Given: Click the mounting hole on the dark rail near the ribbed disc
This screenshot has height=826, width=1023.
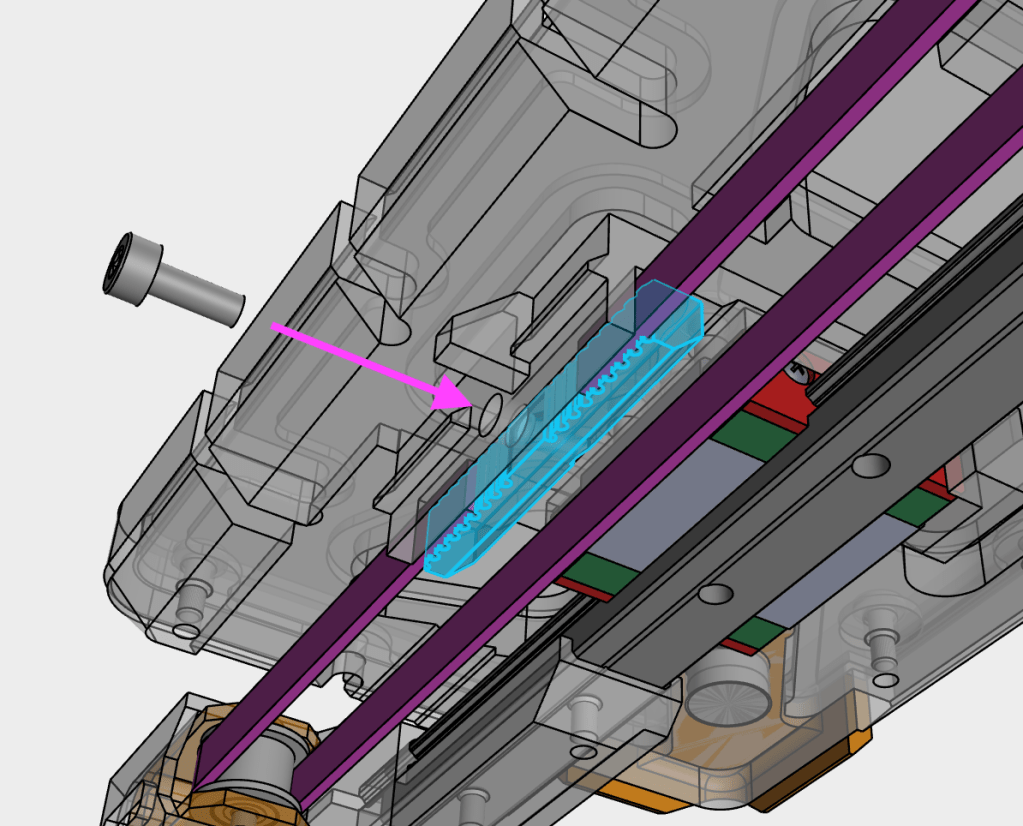Looking at the screenshot, I should [714, 594].
